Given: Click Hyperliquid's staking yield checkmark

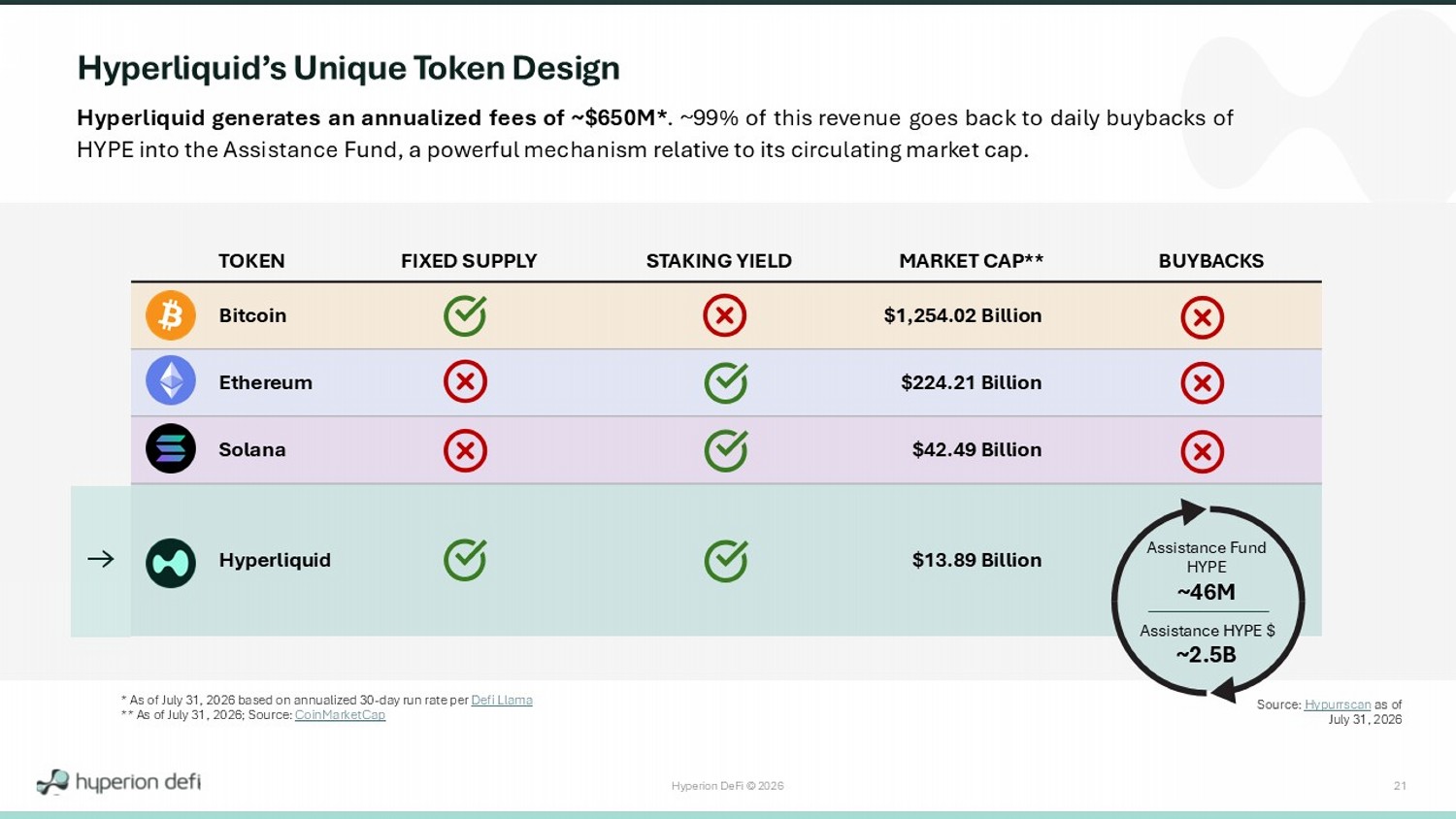Looking at the screenshot, I should click(x=726, y=561).
